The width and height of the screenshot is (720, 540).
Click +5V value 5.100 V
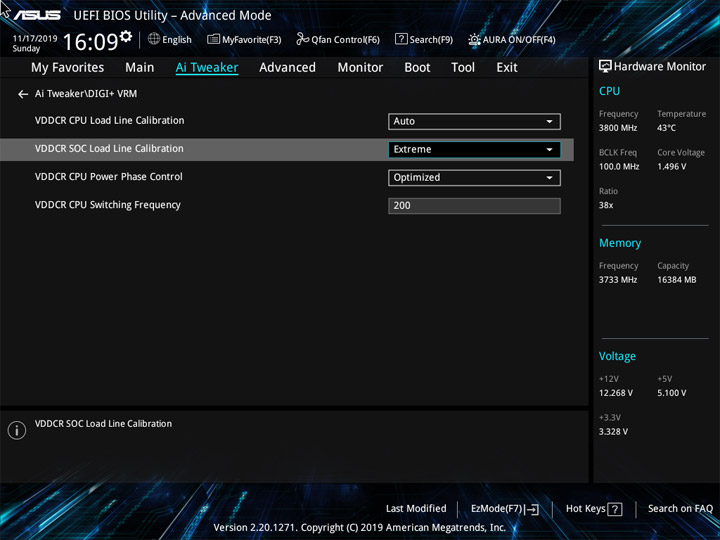tap(671, 393)
